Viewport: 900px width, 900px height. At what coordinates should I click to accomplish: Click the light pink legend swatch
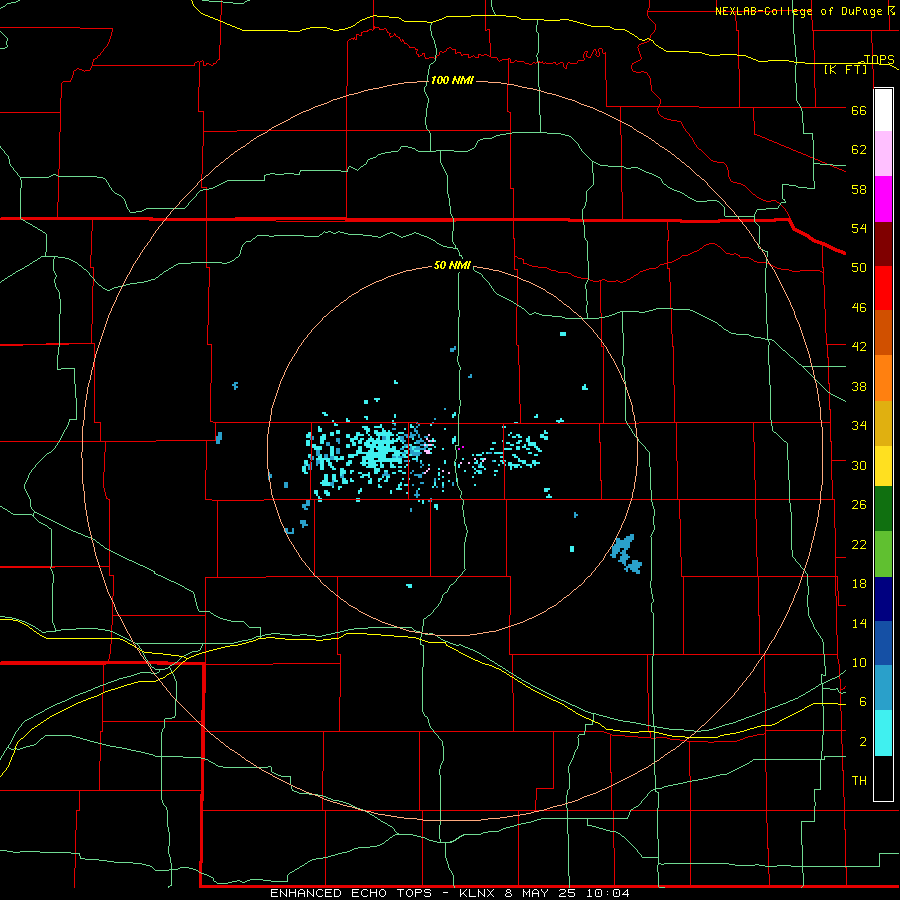coord(883,154)
